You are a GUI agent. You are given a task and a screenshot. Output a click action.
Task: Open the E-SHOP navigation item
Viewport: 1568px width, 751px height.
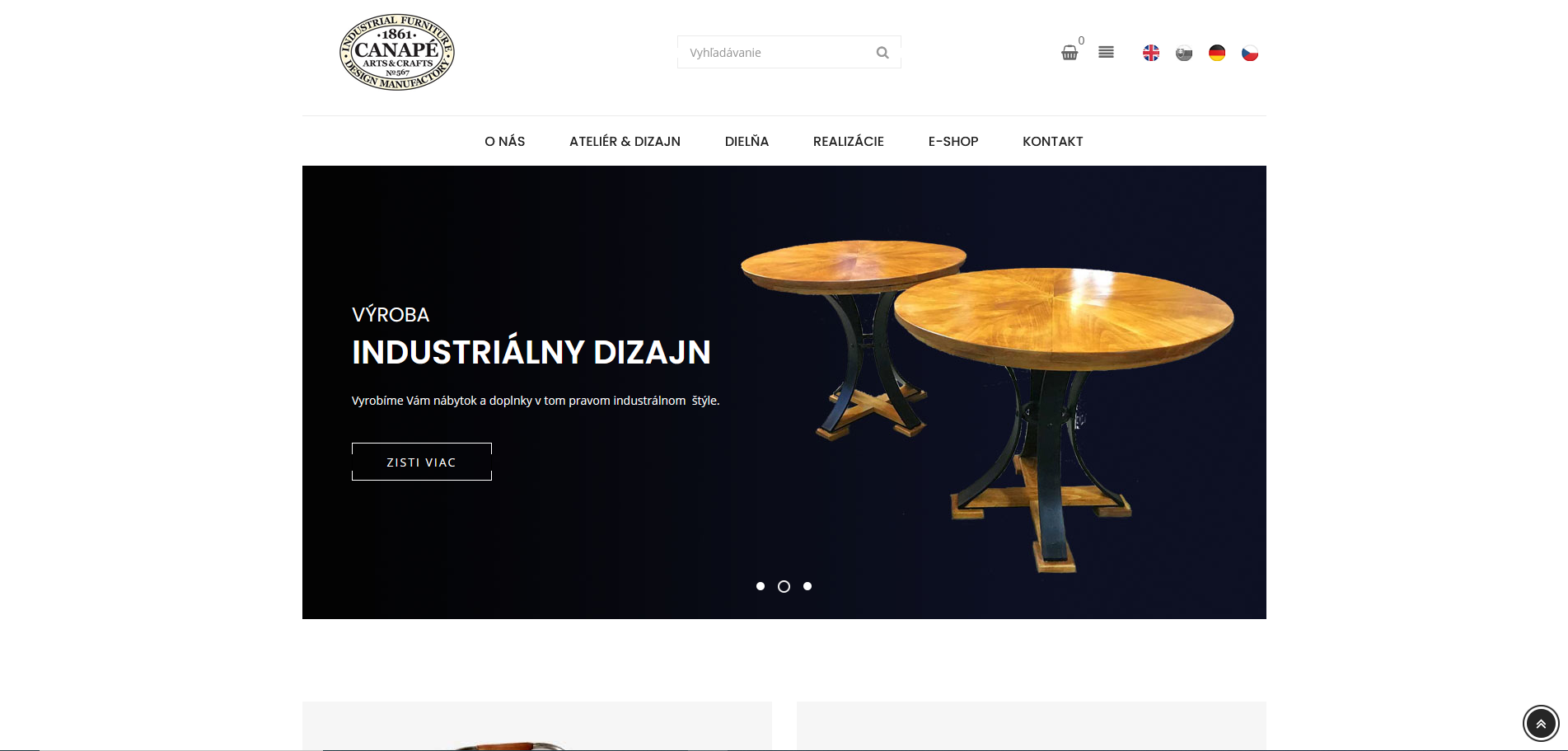pyautogui.click(x=953, y=141)
